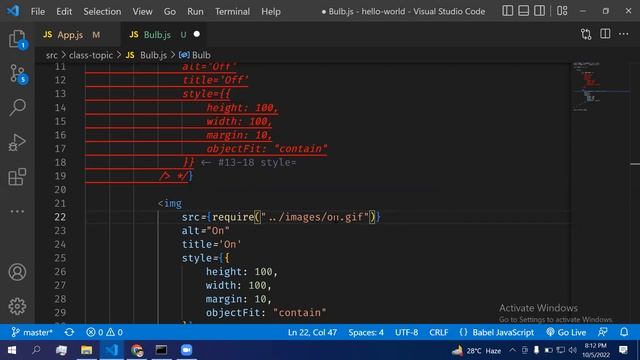Image resolution: width=640 pixels, height=360 pixels.
Task: Click feedback icon in status bar
Action: tap(602, 332)
